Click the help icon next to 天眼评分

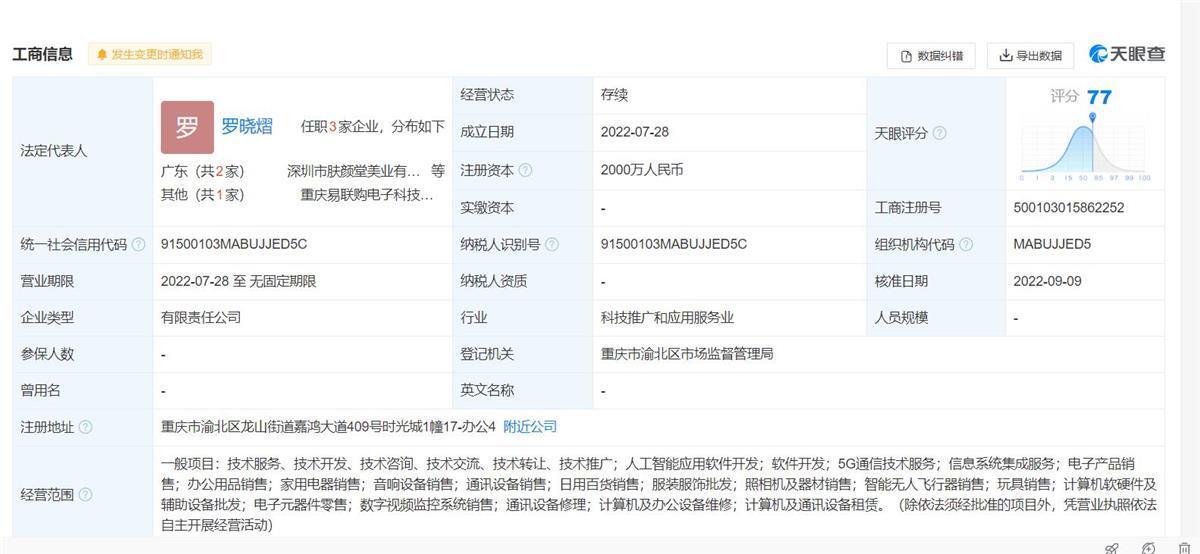(939, 133)
